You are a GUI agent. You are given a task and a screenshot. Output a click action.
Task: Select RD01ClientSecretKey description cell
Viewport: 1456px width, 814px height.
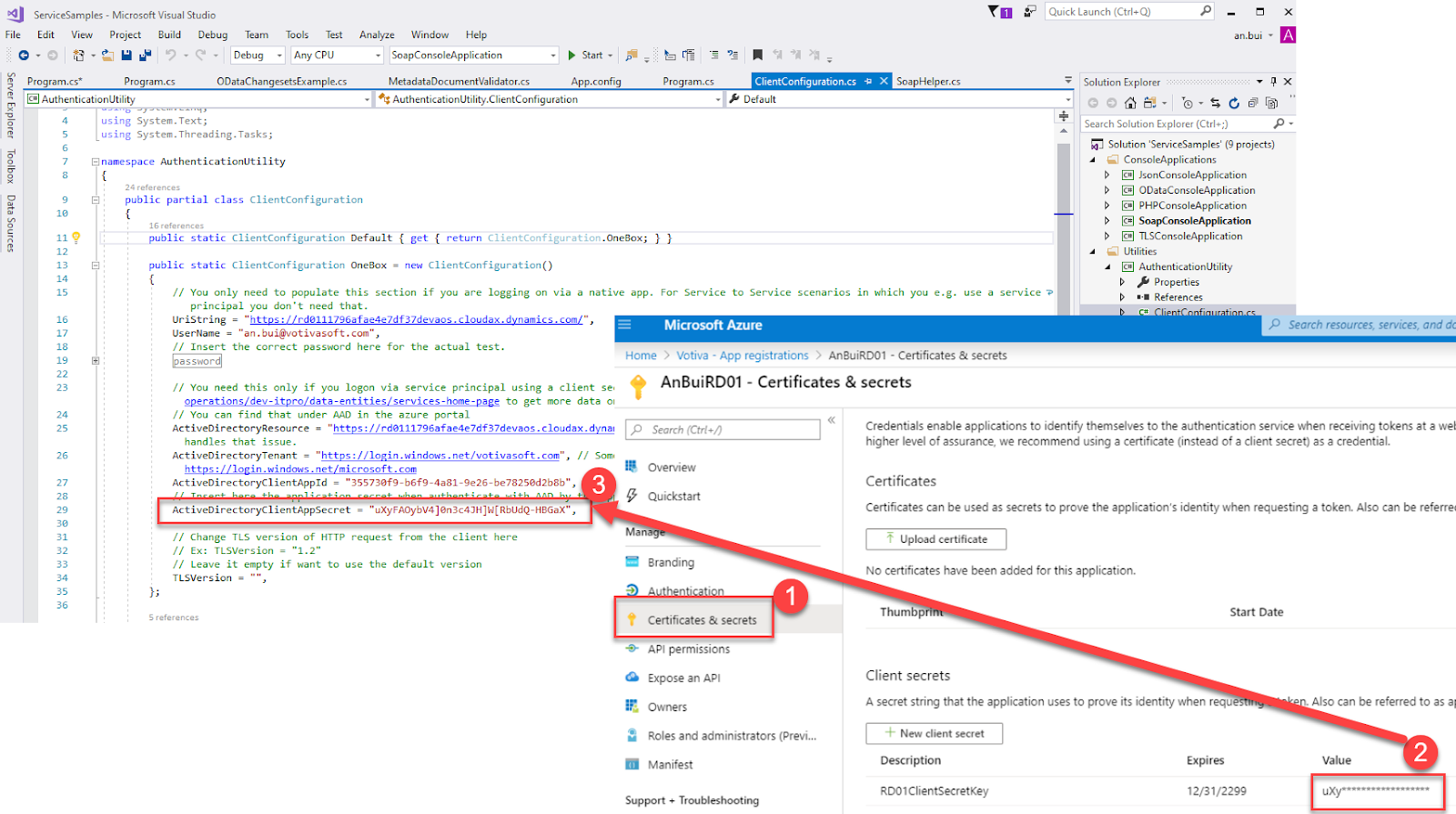pyautogui.click(x=934, y=791)
